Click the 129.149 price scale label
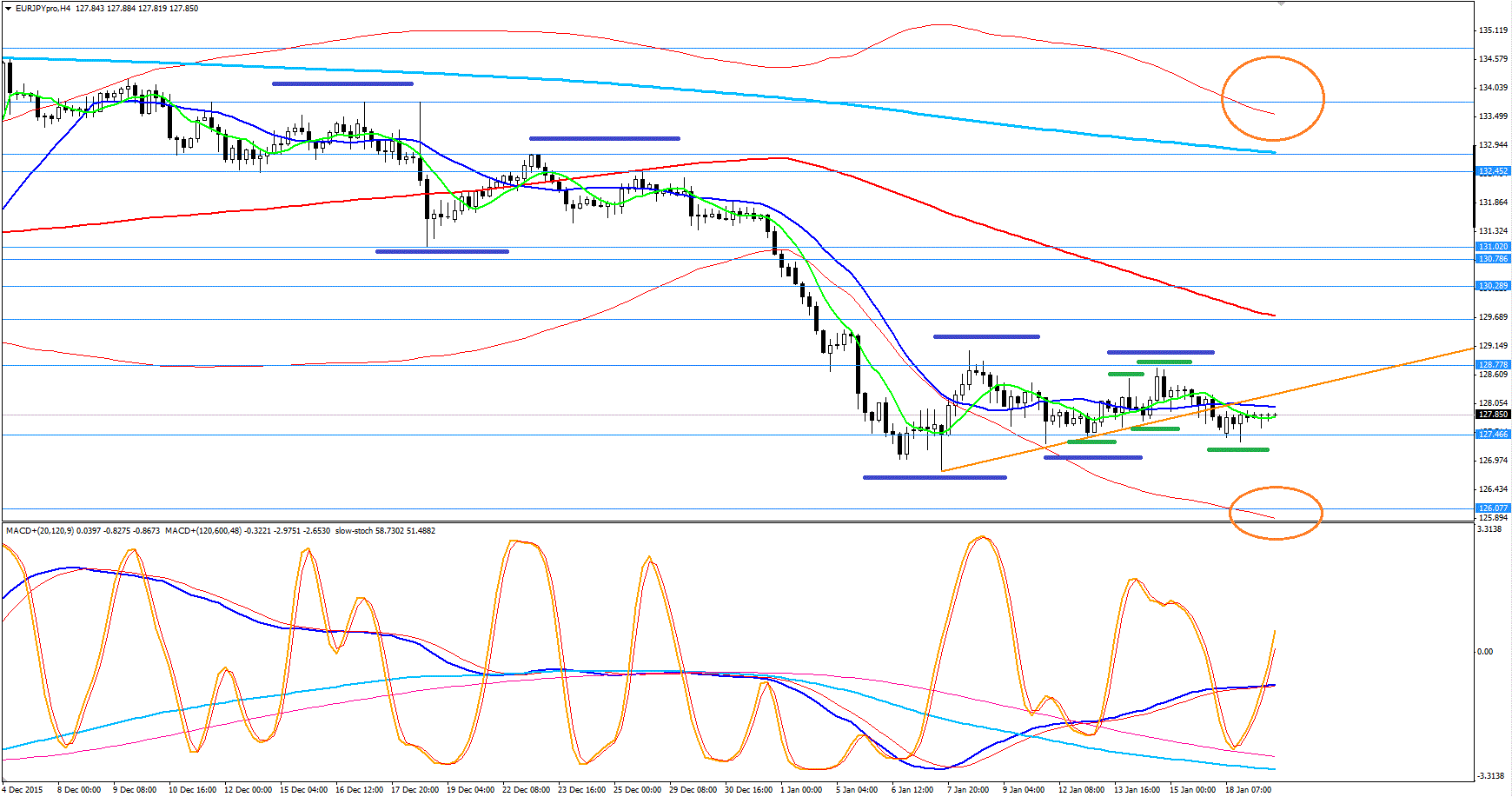1512x797 pixels. point(1493,346)
